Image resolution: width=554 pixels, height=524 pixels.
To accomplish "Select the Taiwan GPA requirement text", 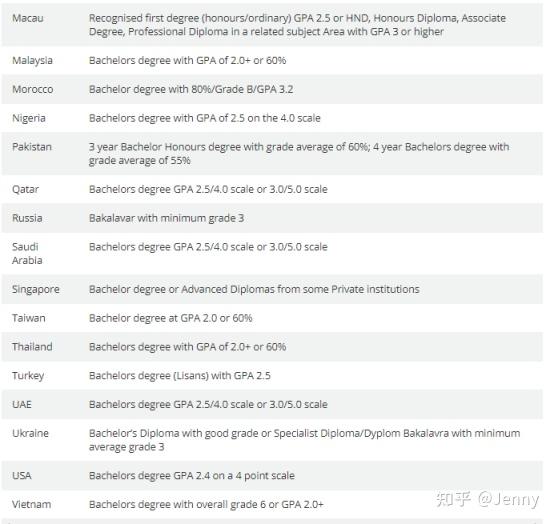I will tap(171, 318).
